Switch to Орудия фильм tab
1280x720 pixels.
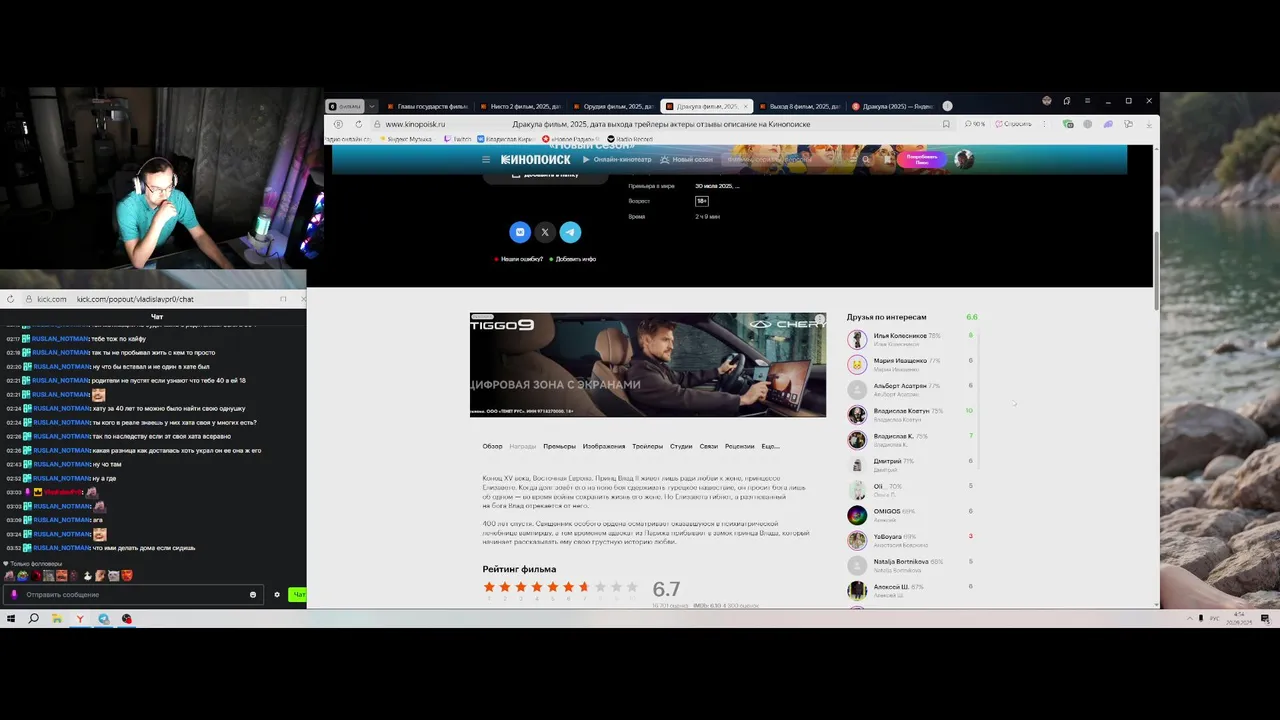click(613, 106)
